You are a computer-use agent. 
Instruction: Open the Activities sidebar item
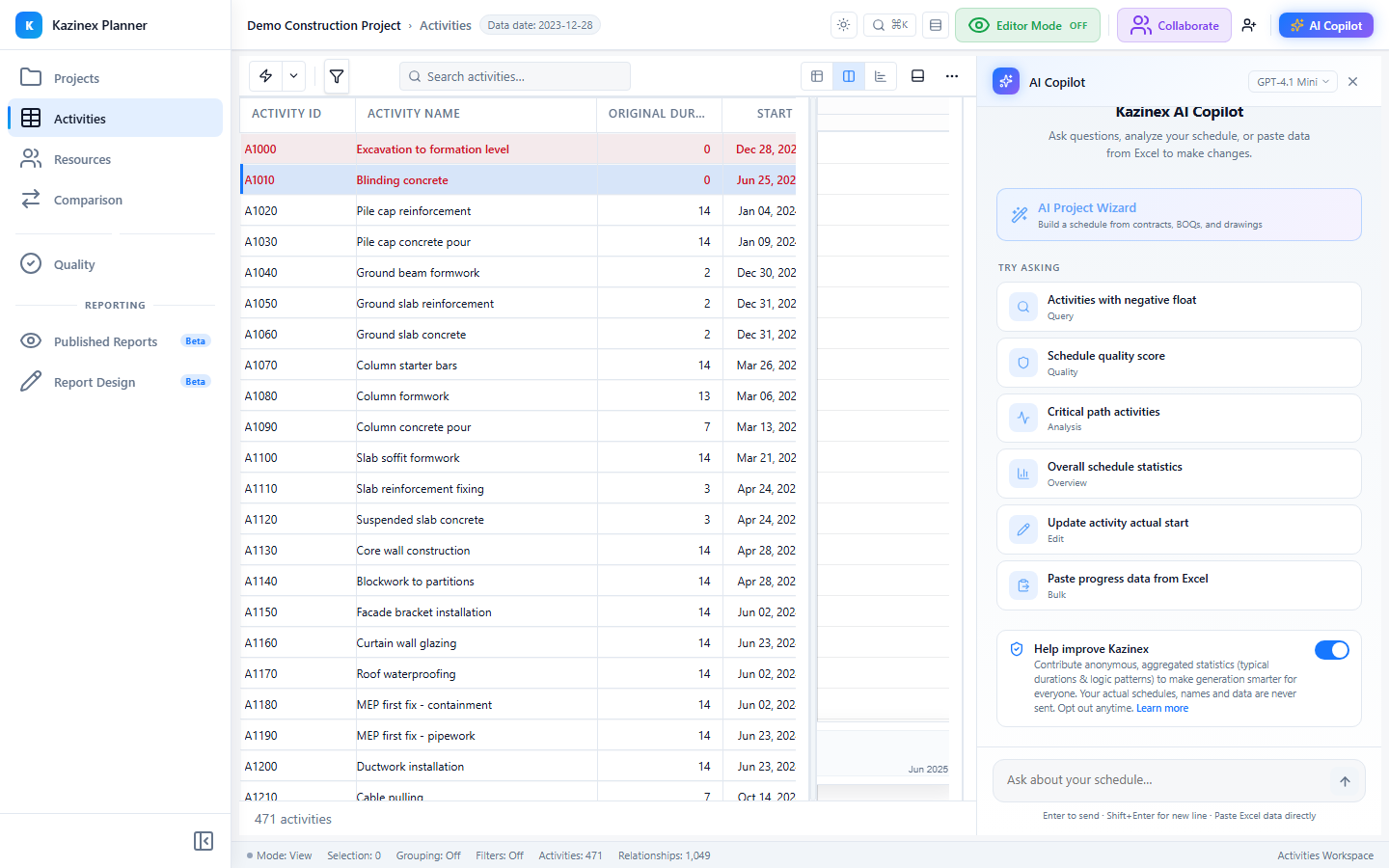115,119
